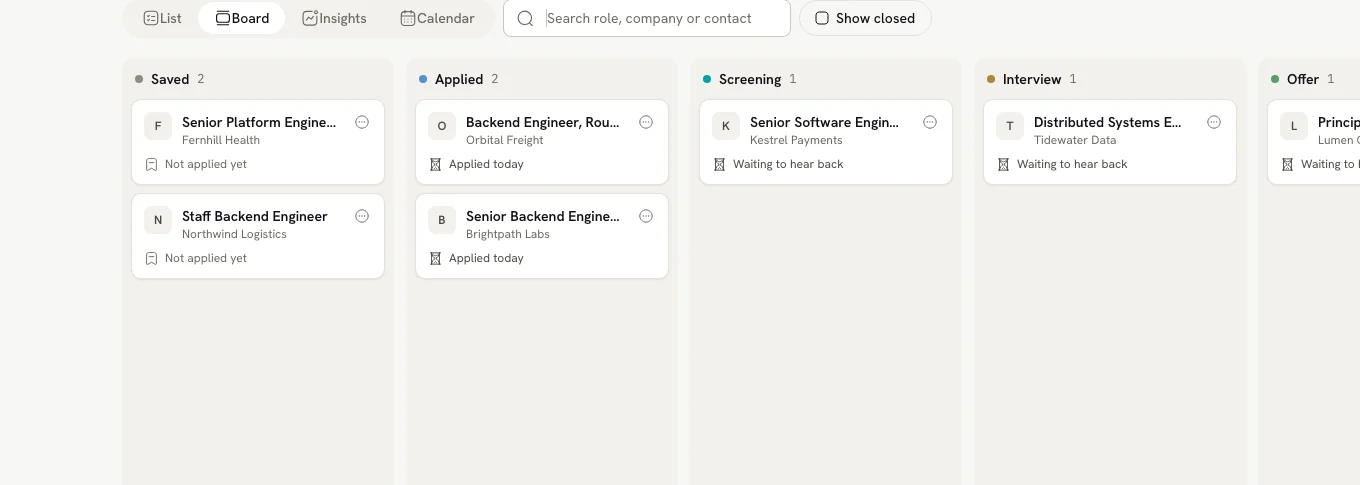Click Orbital Freight company name

click(505, 140)
